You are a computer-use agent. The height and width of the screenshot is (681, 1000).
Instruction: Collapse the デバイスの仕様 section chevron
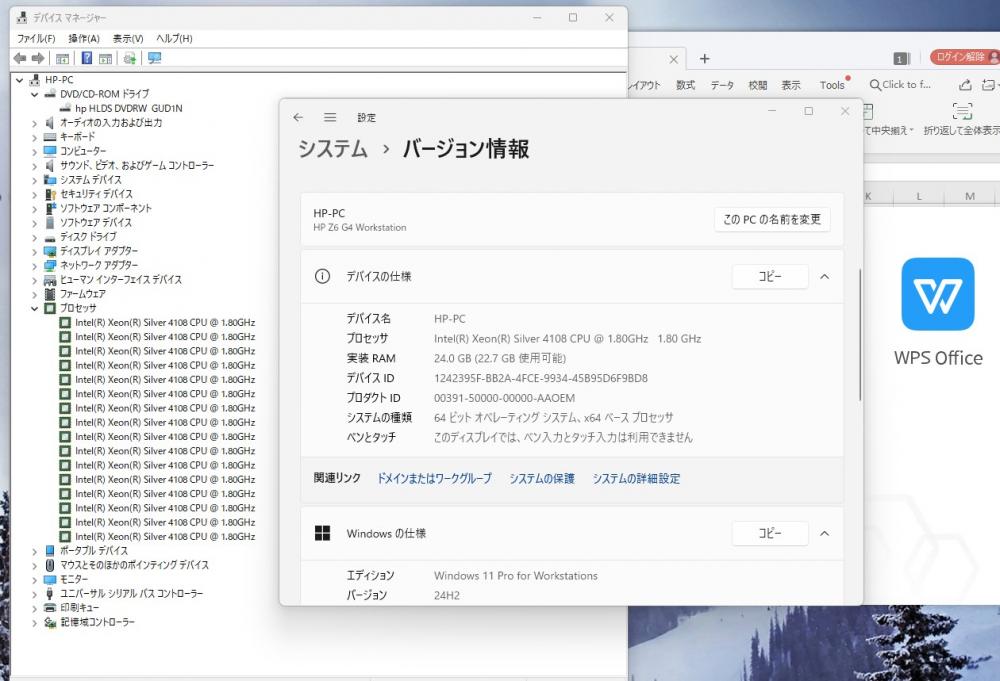coord(824,277)
